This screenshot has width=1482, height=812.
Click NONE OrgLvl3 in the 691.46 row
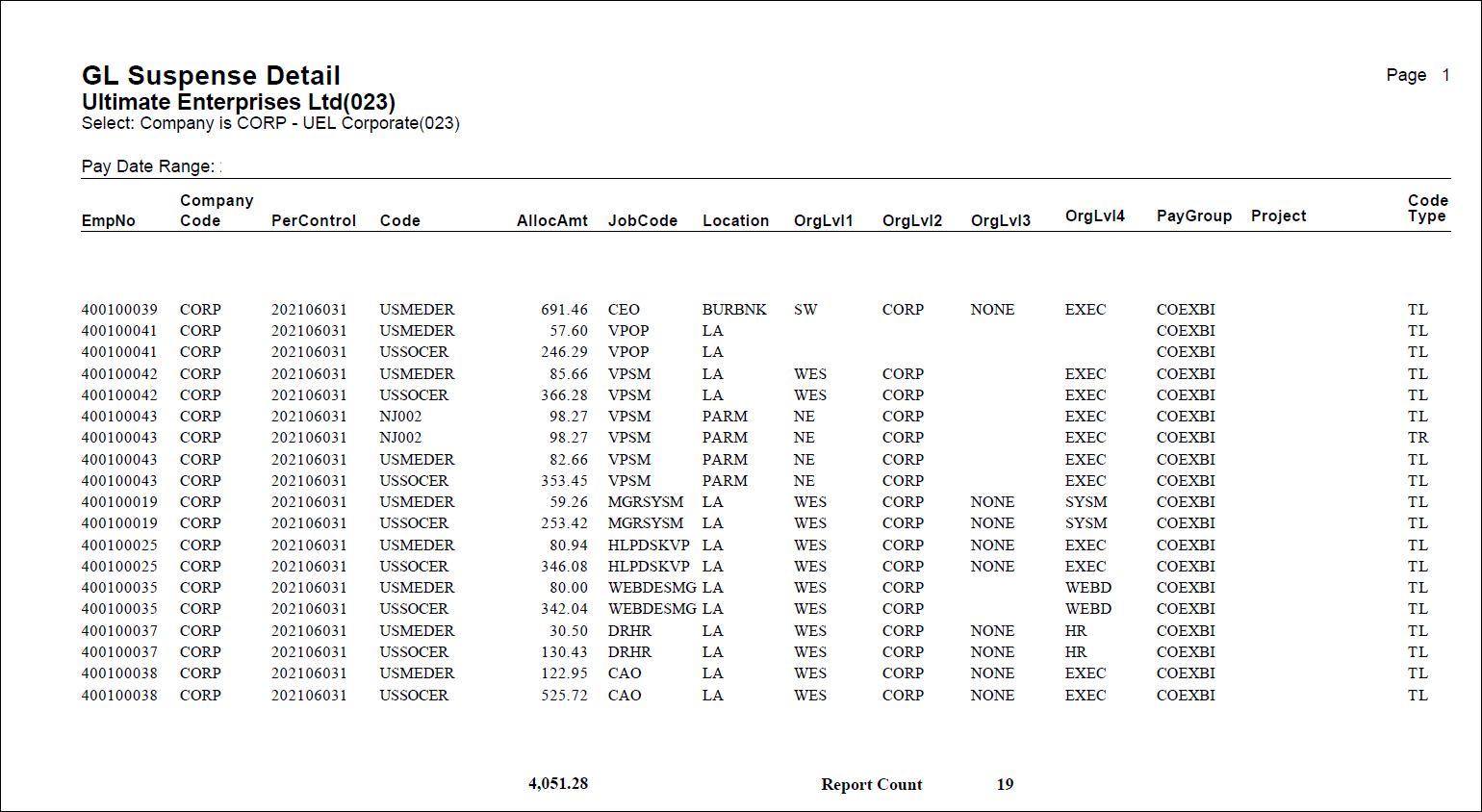992,310
